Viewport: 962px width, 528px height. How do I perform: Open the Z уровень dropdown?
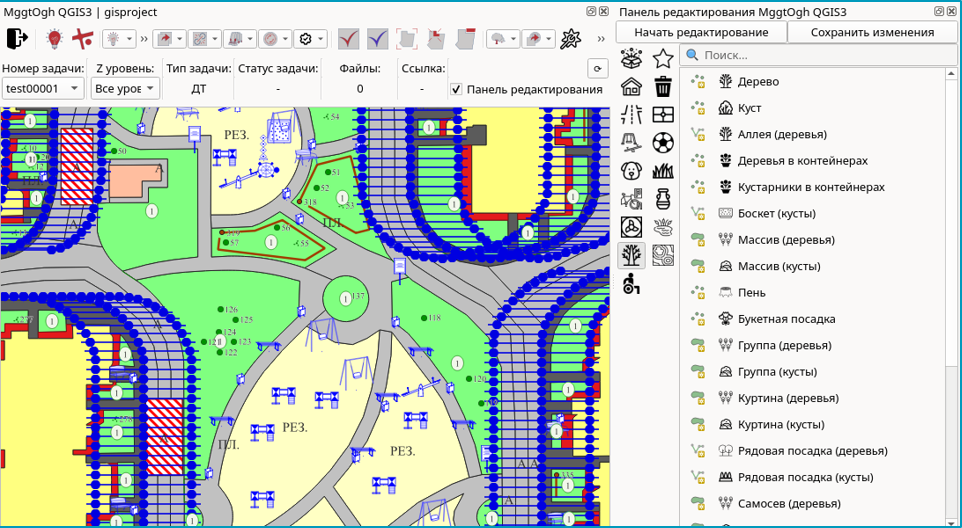coord(125,88)
